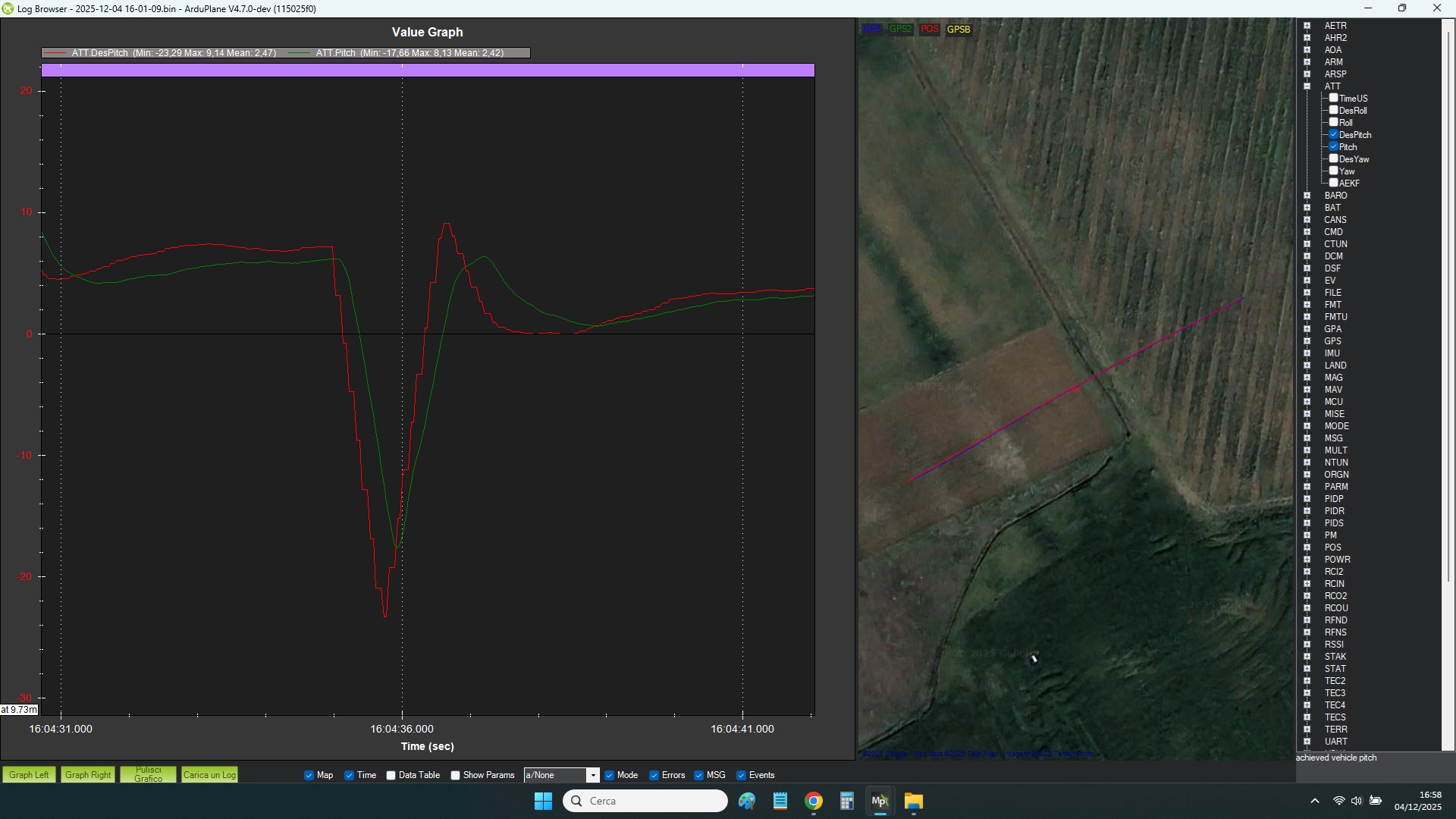
Task: Select the GPS2 map track tab
Action: click(x=900, y=29)
